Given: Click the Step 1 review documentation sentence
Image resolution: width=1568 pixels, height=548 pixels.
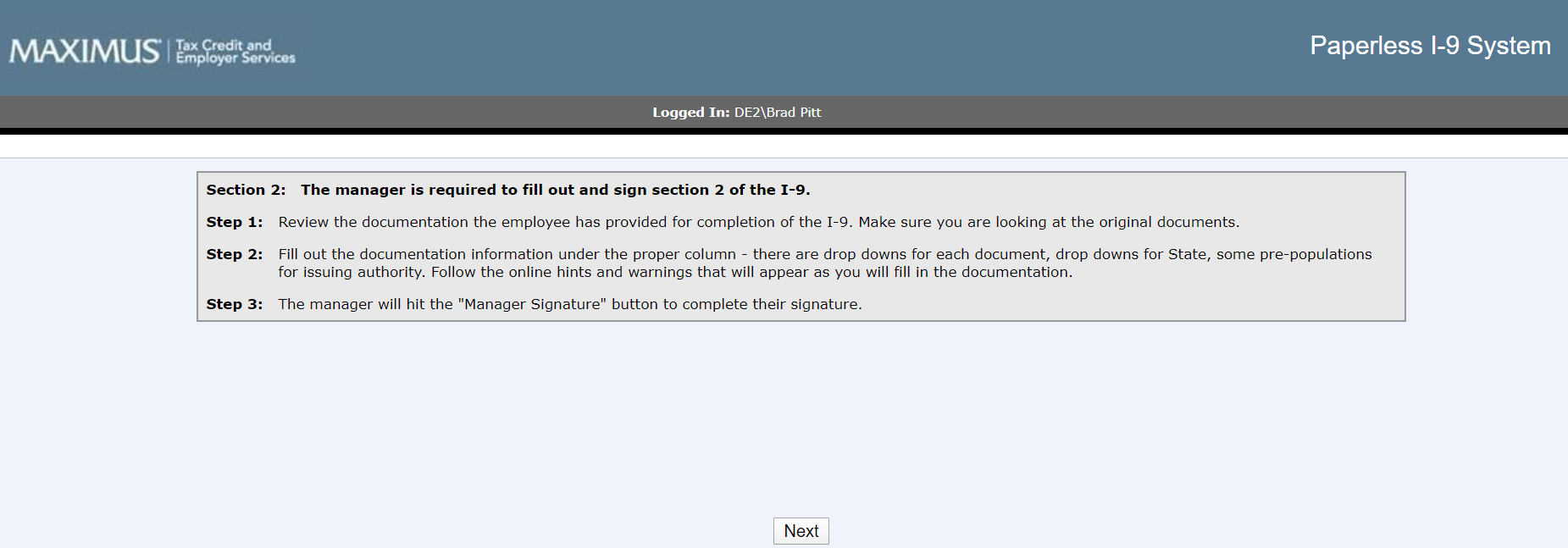Looking at the screenshot, I should click(758, 222).
